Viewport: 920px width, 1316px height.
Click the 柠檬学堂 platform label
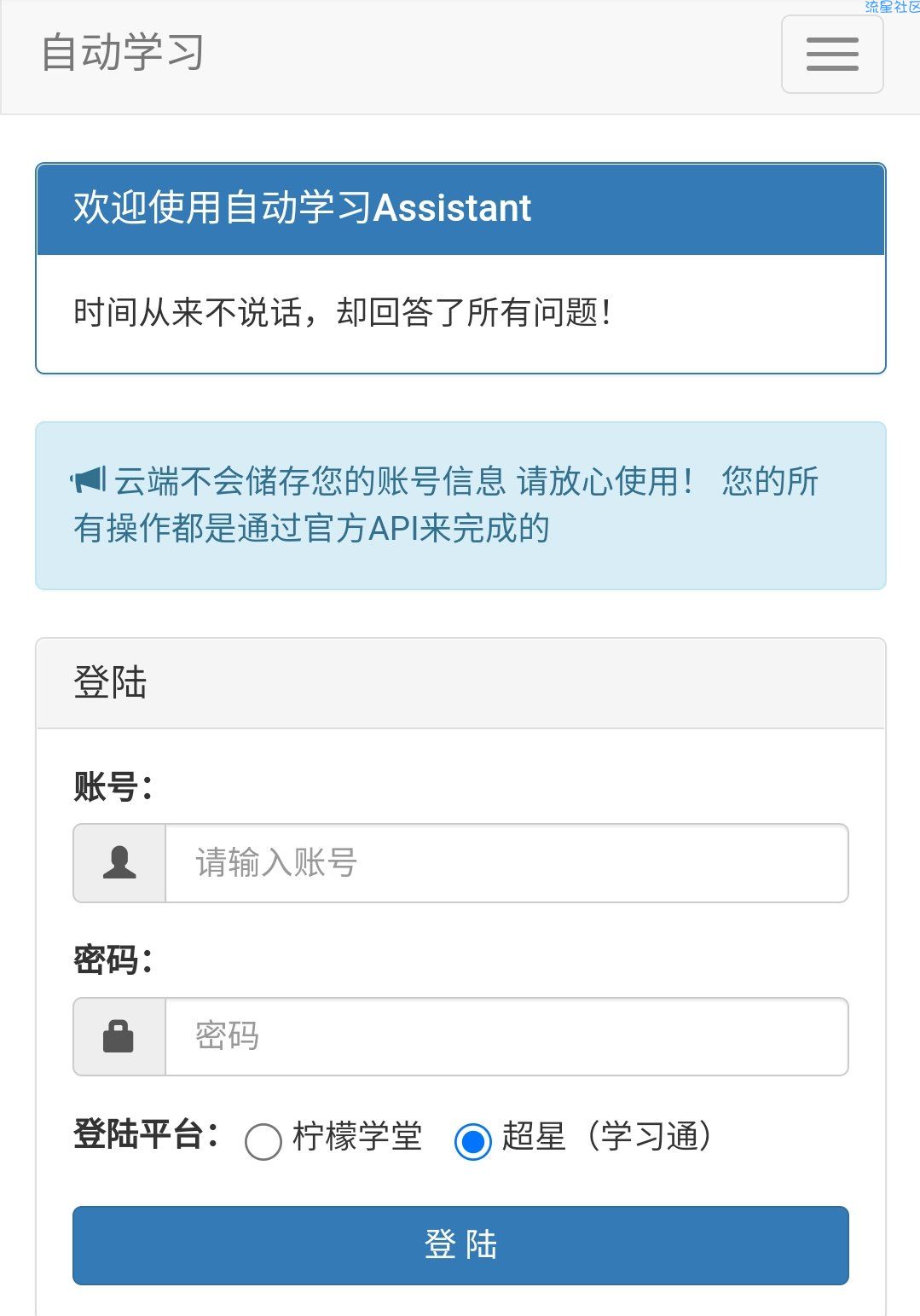pyautogui.click(x=356, y=1137)
